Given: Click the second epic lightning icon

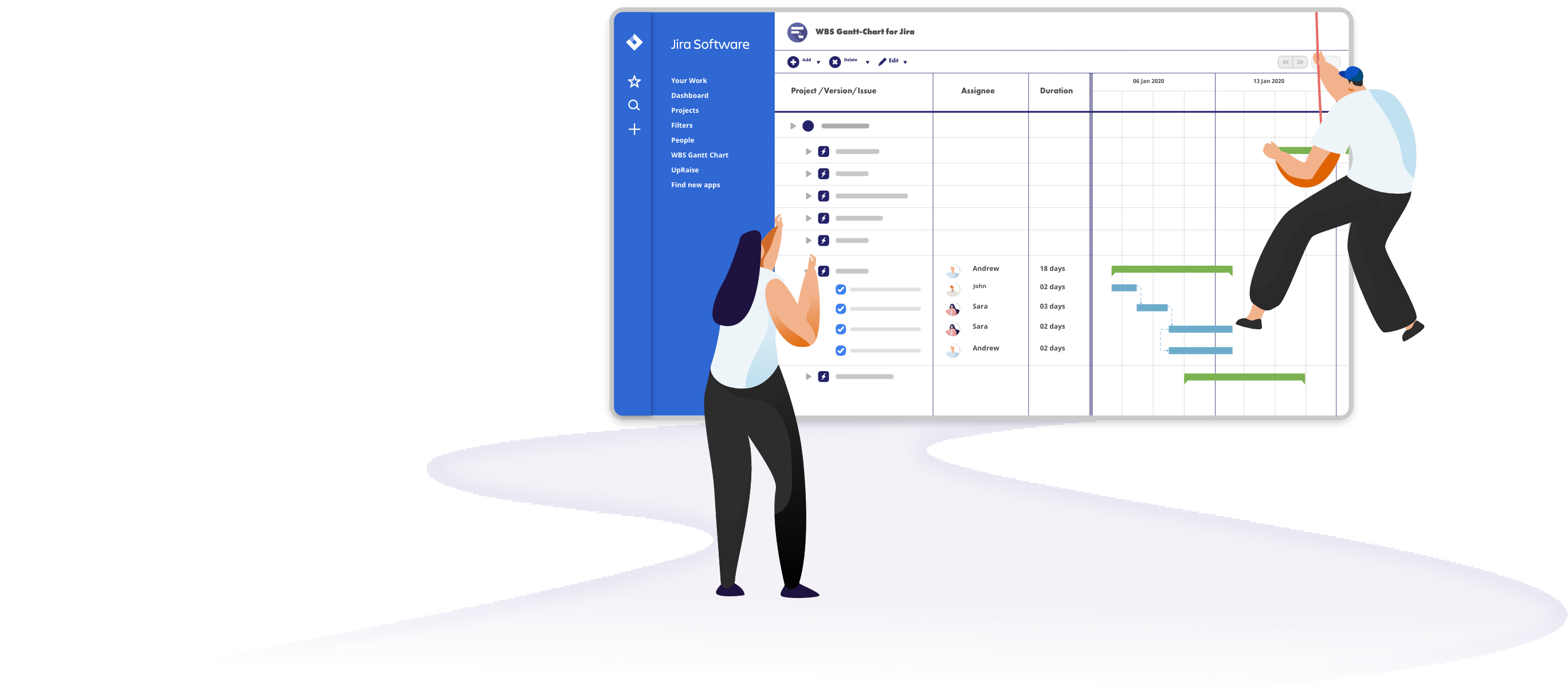Looking at the screenshot, I should [823, 174].
